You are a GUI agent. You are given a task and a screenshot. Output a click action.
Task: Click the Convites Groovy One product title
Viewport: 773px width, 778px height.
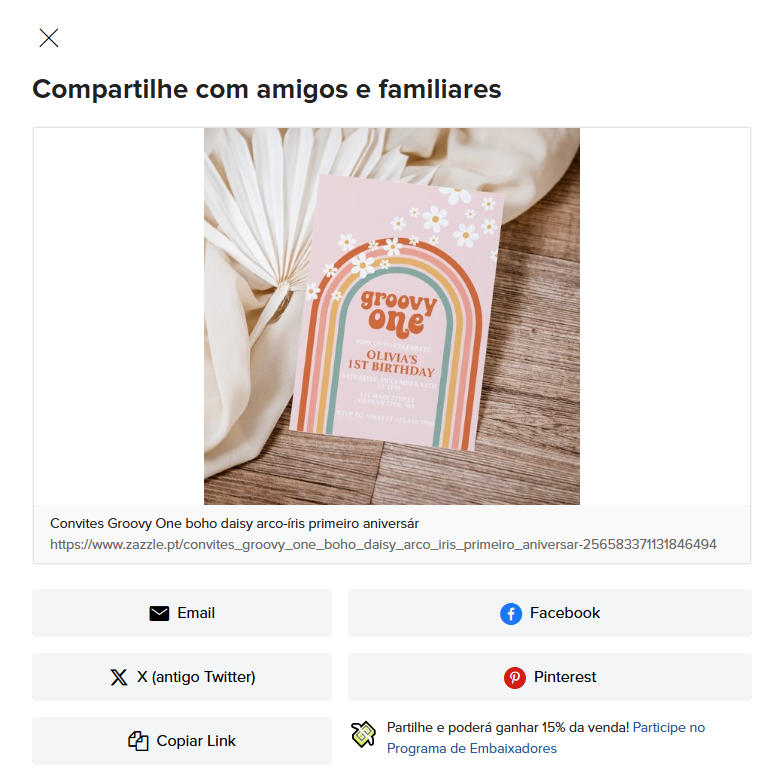234,523
